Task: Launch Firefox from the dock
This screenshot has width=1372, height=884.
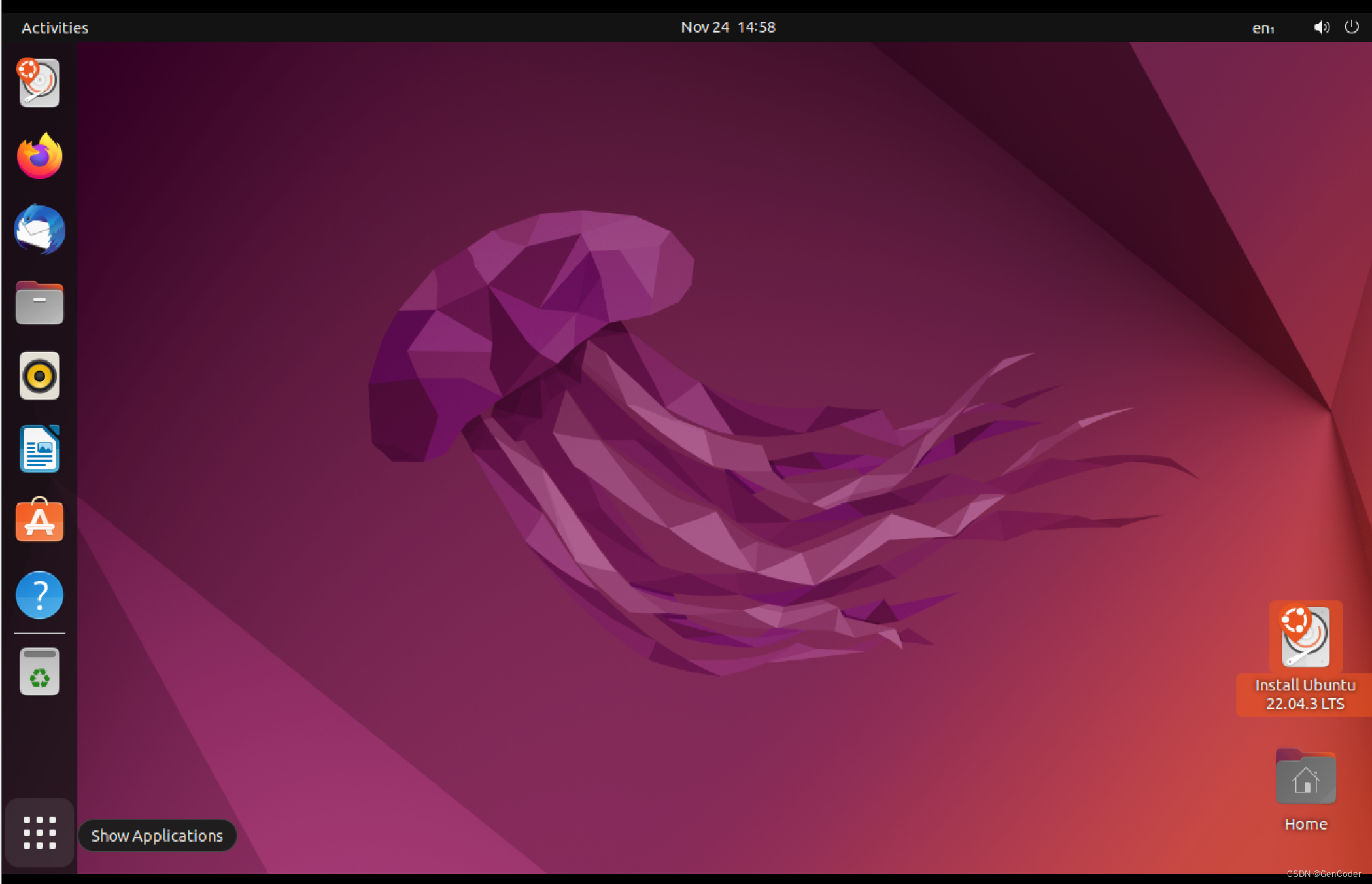Action: pos(39,156)
